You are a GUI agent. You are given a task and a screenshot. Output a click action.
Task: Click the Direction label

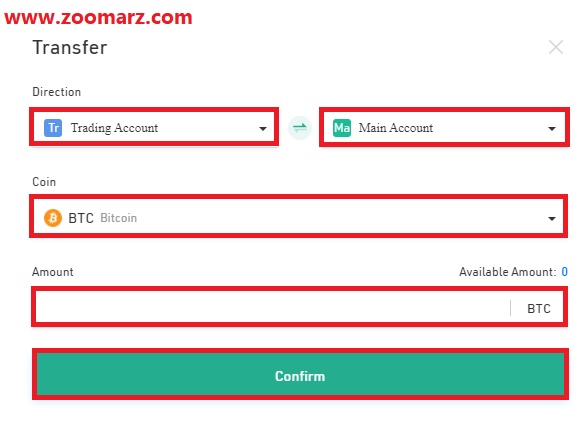pyautogui.click(x=56, y=92)
